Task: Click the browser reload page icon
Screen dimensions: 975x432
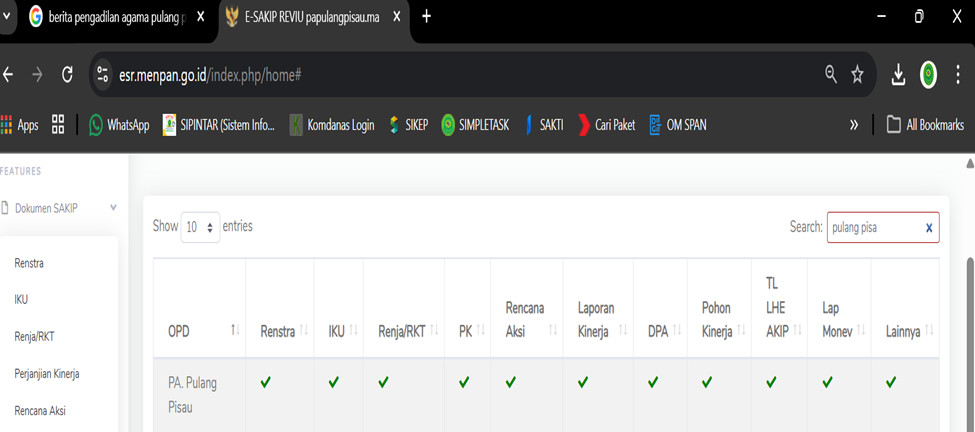Action: point(67,74)
